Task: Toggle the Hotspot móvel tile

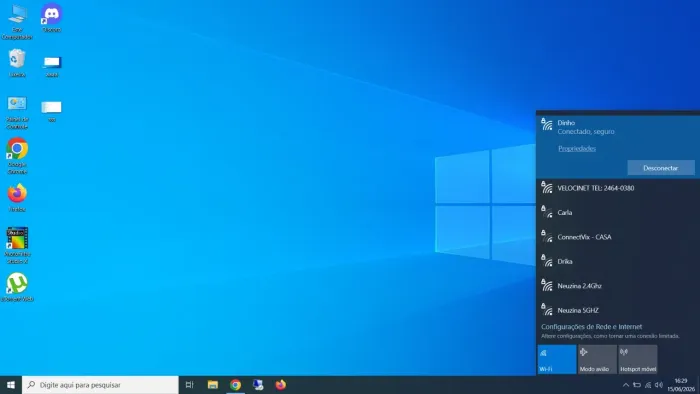Action: click(x=638, y=359)
